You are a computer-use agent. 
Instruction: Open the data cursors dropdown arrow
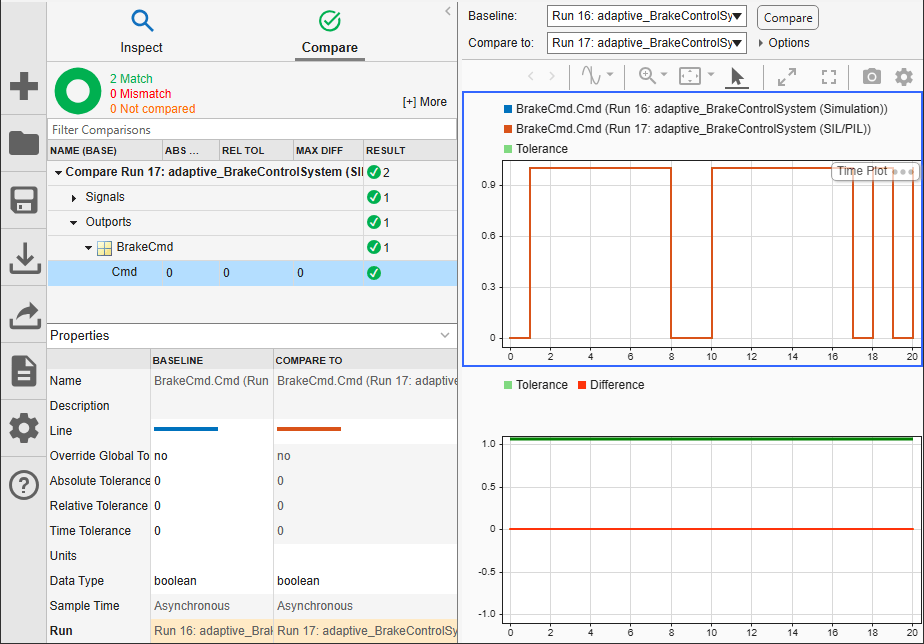pos(610,74)
